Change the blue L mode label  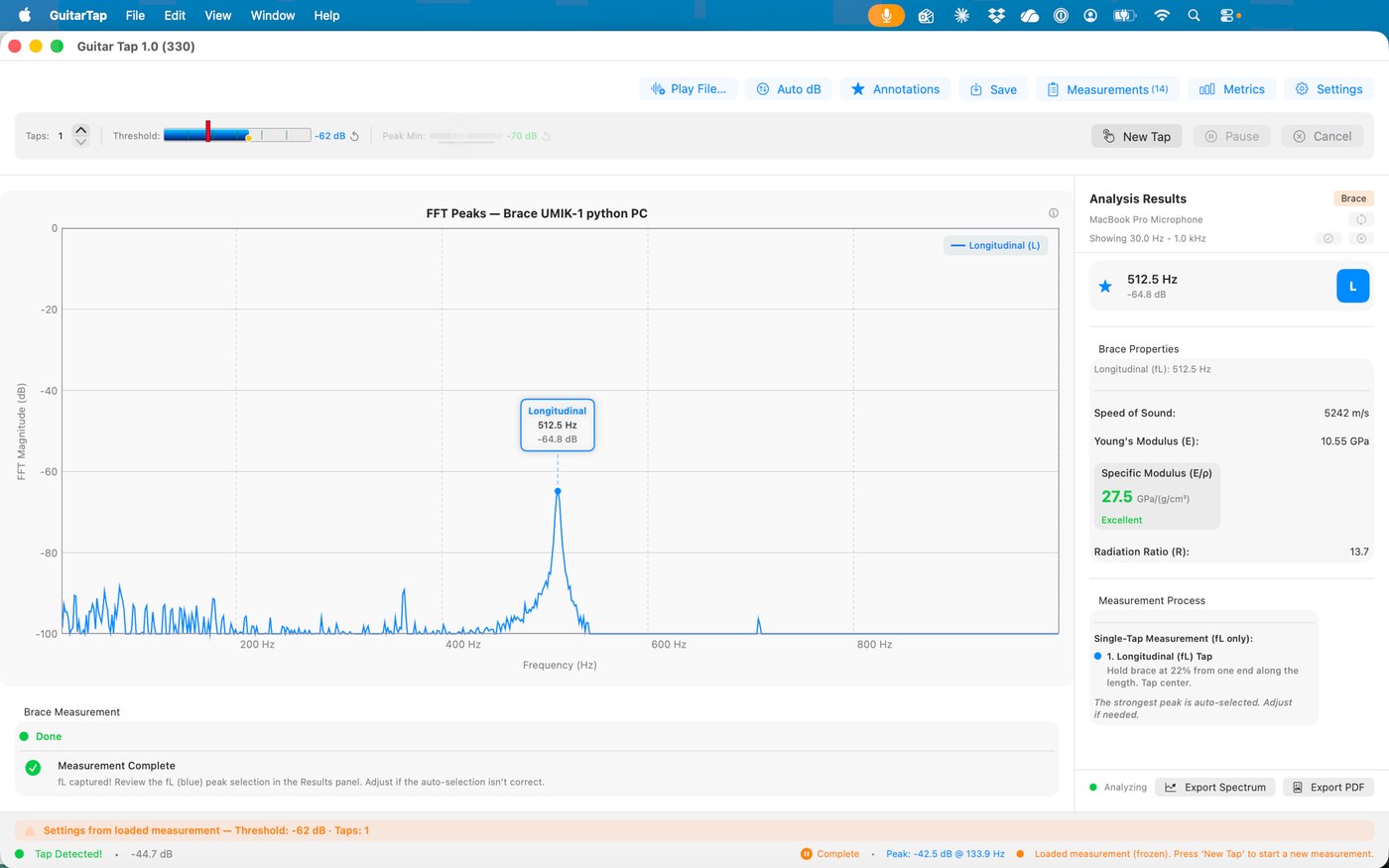click(x=1352, y=286)
